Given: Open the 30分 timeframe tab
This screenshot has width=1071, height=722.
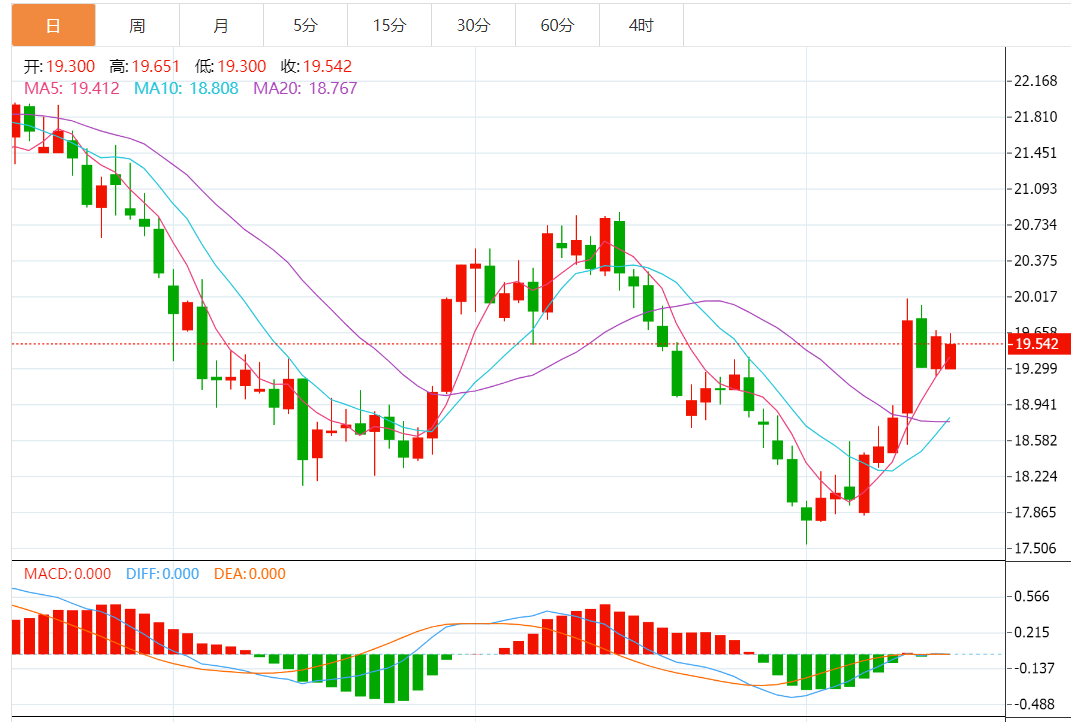Looking at the screenshot, I should point(473,25).
